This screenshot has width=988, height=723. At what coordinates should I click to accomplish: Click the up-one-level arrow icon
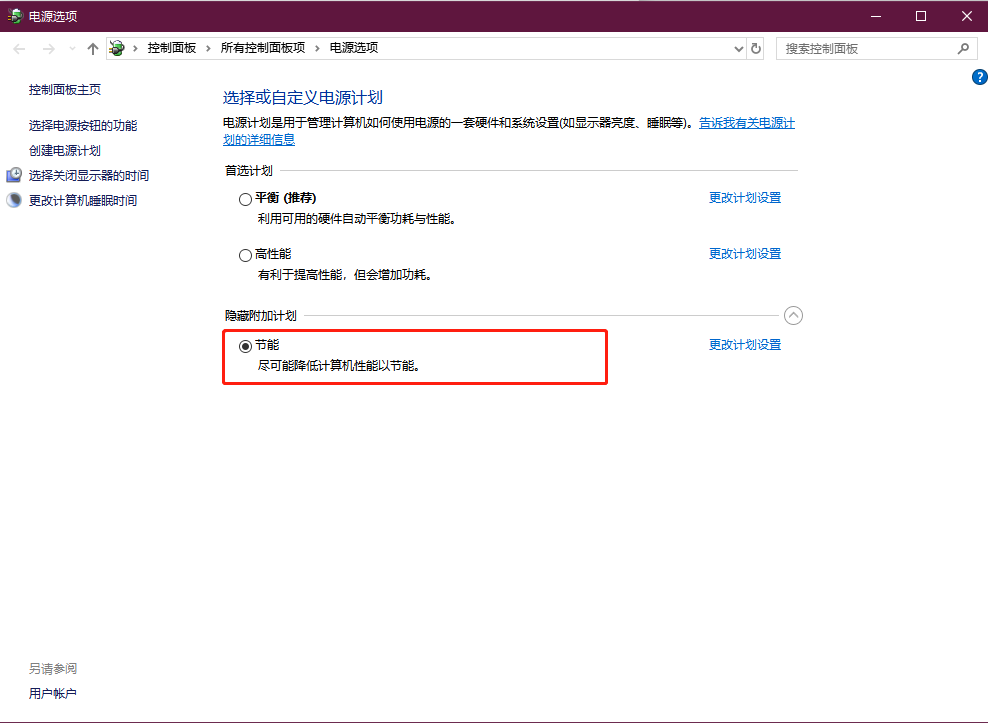[93, 48]
